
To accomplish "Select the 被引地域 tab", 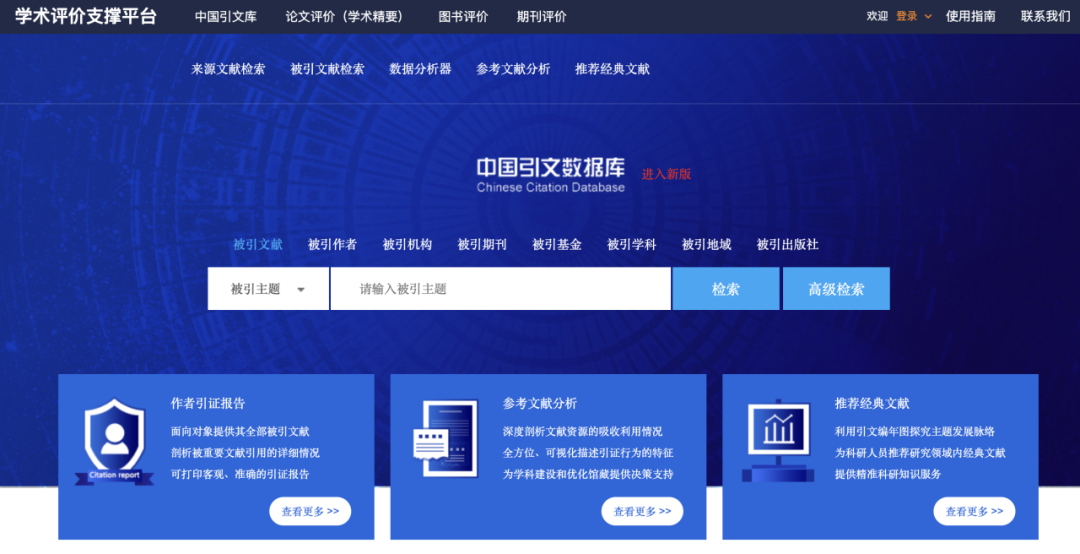I will pyautogui.click(x=707, y=245).
